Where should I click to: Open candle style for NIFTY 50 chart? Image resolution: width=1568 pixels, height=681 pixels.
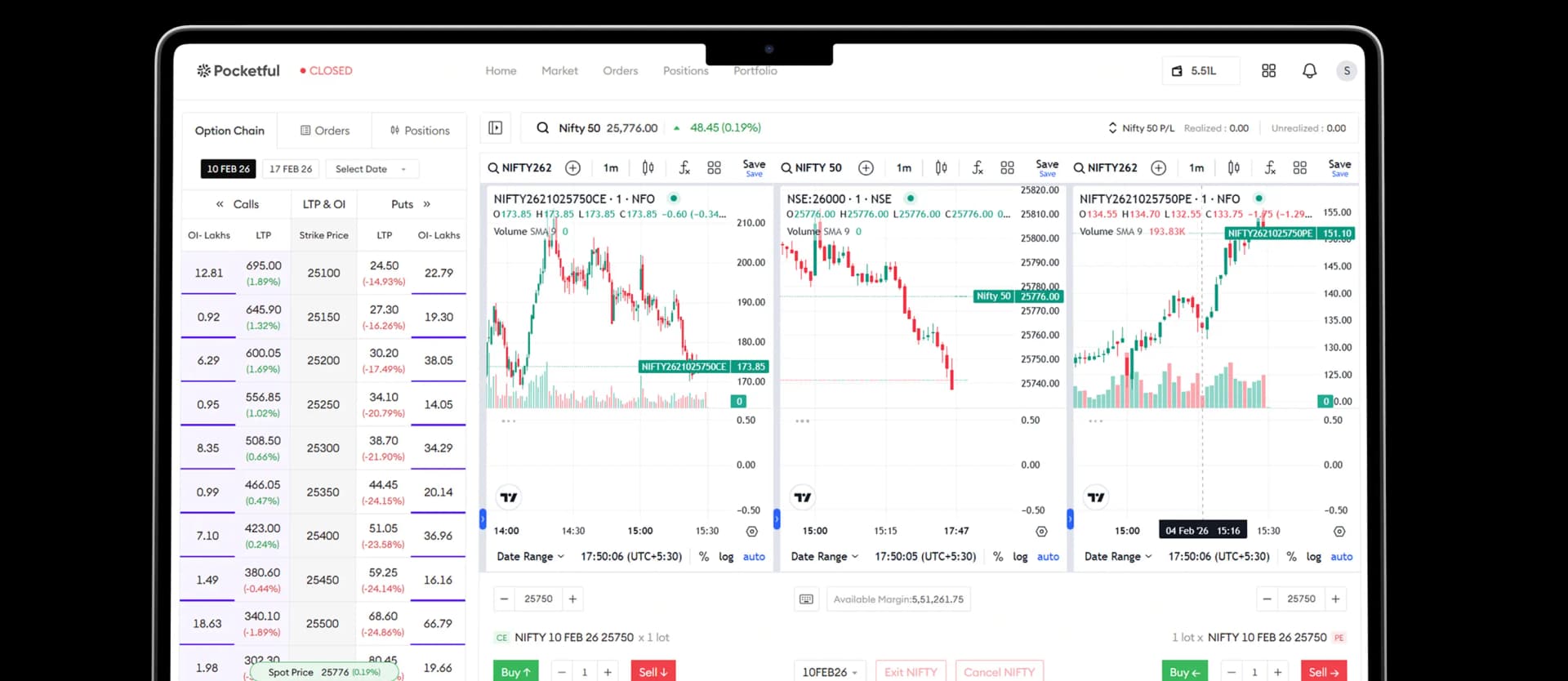(941, 167)
